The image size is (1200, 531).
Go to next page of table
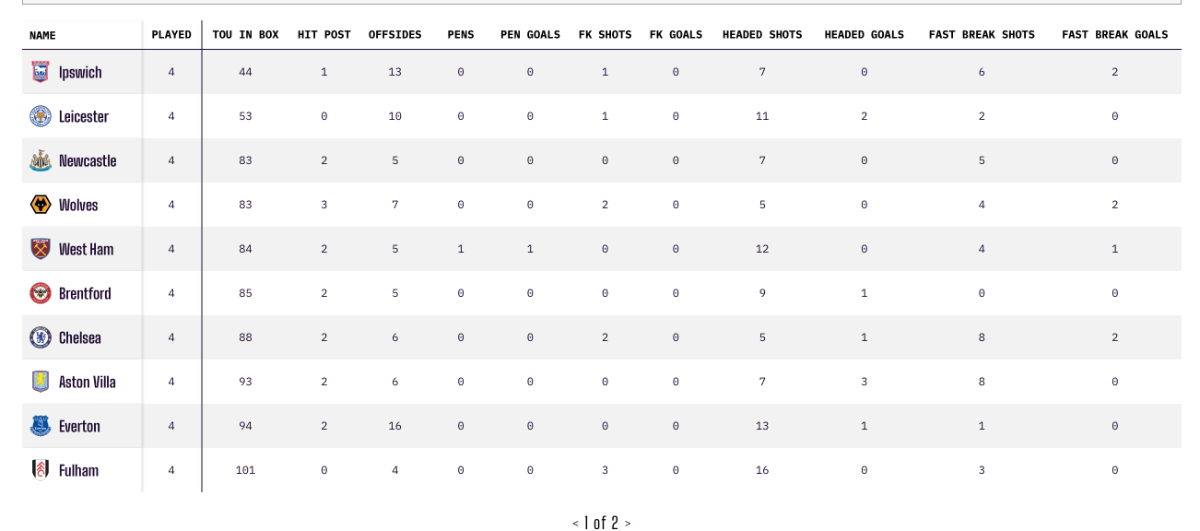[628, 523]
